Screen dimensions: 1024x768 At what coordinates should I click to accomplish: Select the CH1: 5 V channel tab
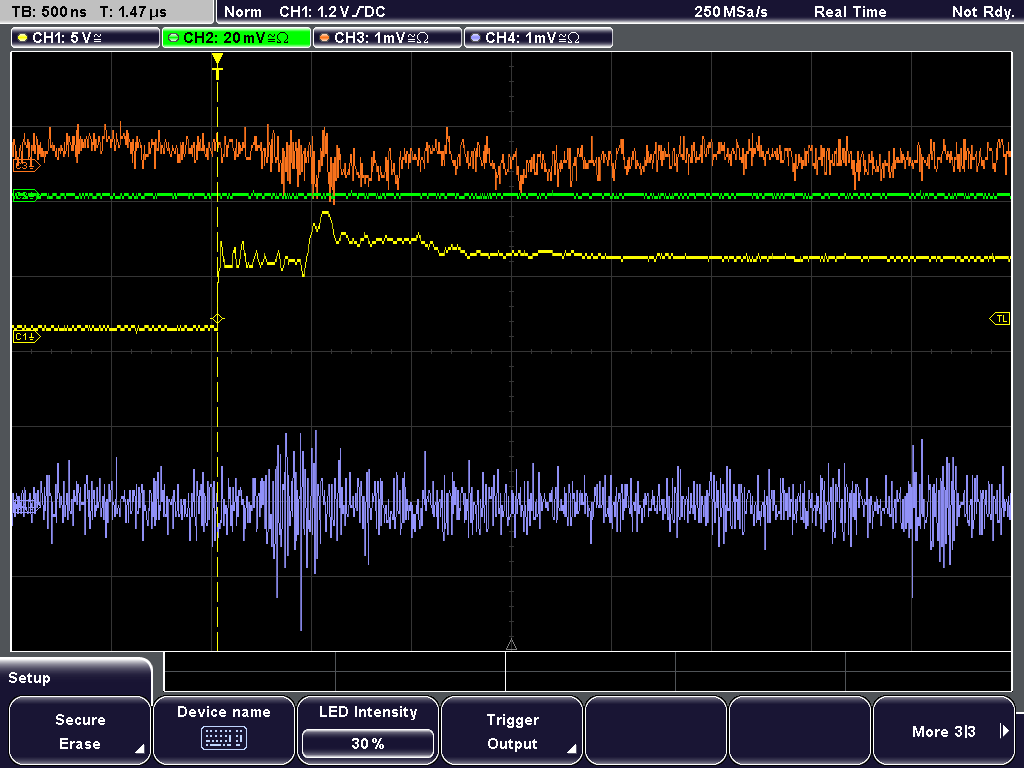pyautogui.click(x=85, y=38)
